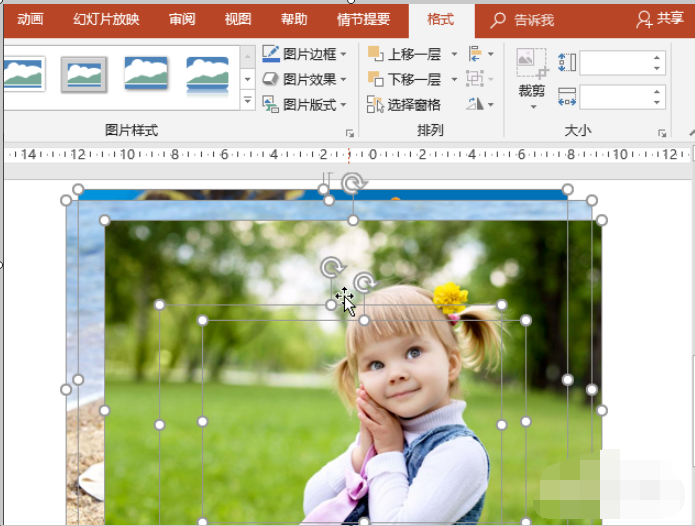695x526 pixels.
Task: Open the 情节提要 tab
Action: click(x=363, y=19)
